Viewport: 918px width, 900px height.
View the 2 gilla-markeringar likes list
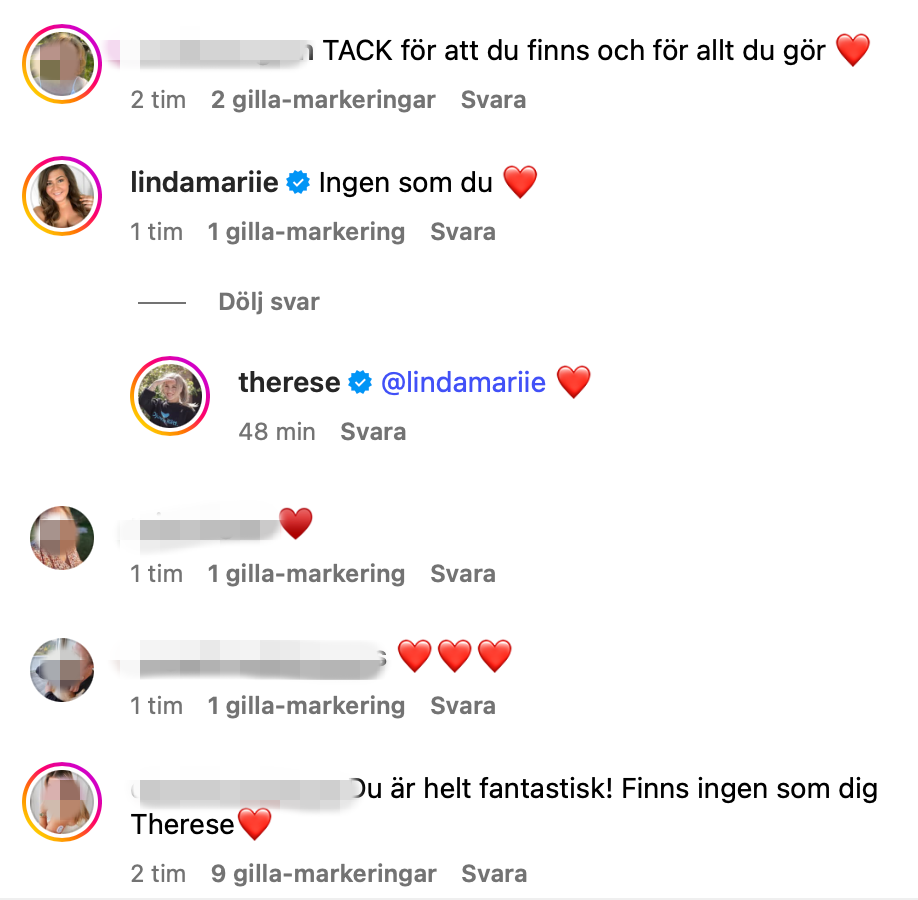[x=323, y=100]
